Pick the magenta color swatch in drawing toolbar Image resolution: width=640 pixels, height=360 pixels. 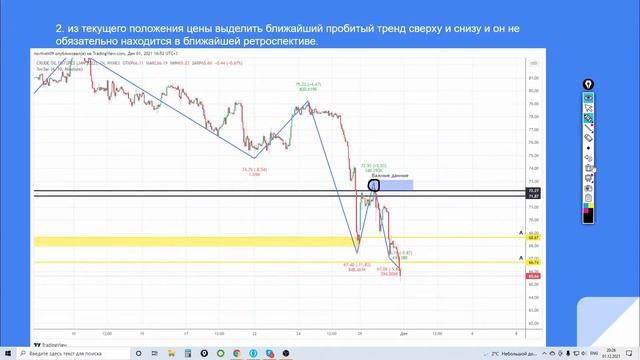586,210
